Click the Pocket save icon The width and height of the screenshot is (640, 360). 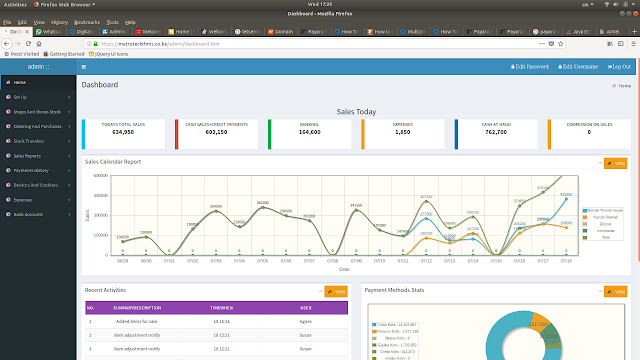click(x=551, y=44)
